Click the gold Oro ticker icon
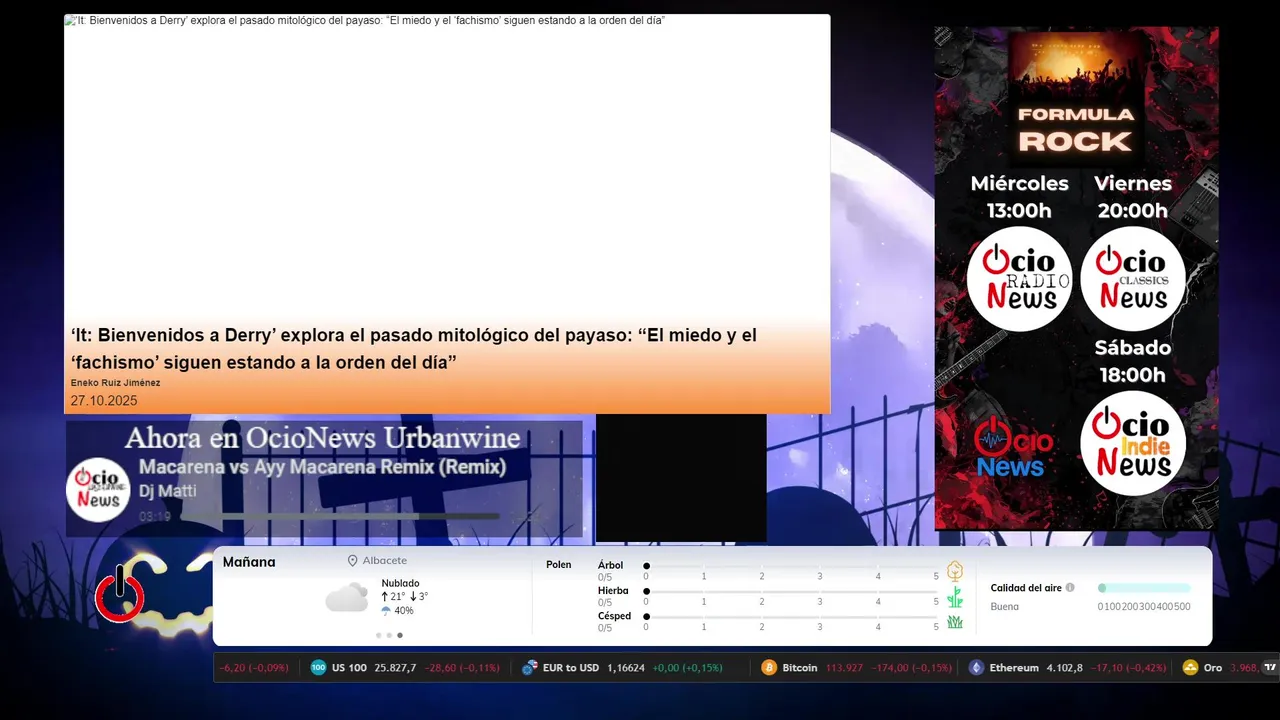This screenshot has height=720, width=1280. pos(1190,668)
